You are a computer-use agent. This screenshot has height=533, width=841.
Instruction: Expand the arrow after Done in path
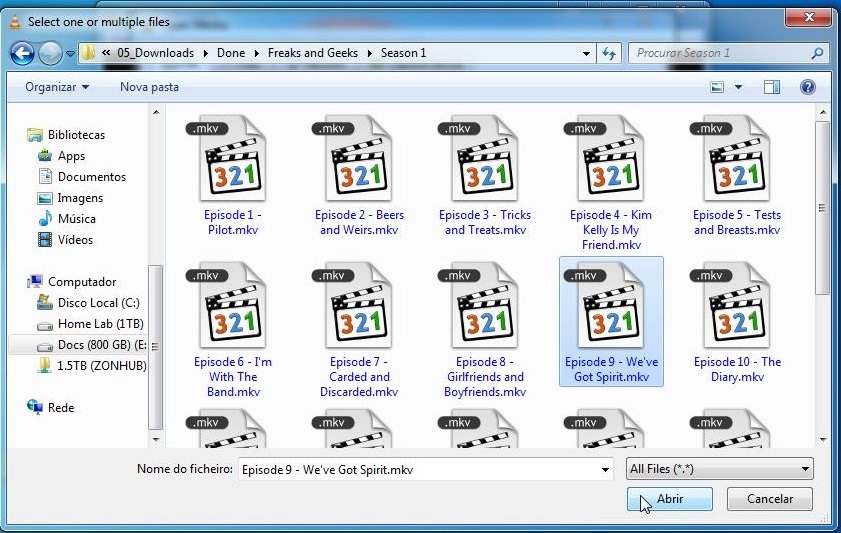tap(256, 53)
